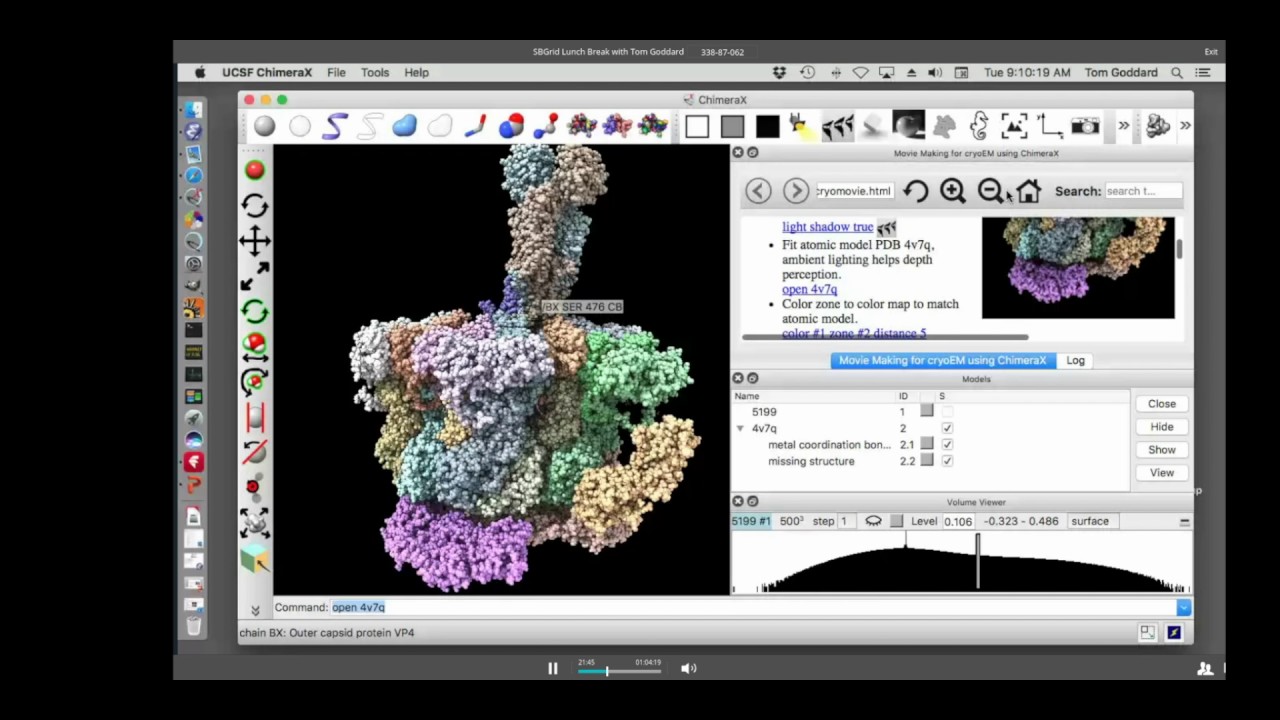Viewport: 1280px width, 720px height.
Task: Go forward in the help viewer
Action: 796,191
